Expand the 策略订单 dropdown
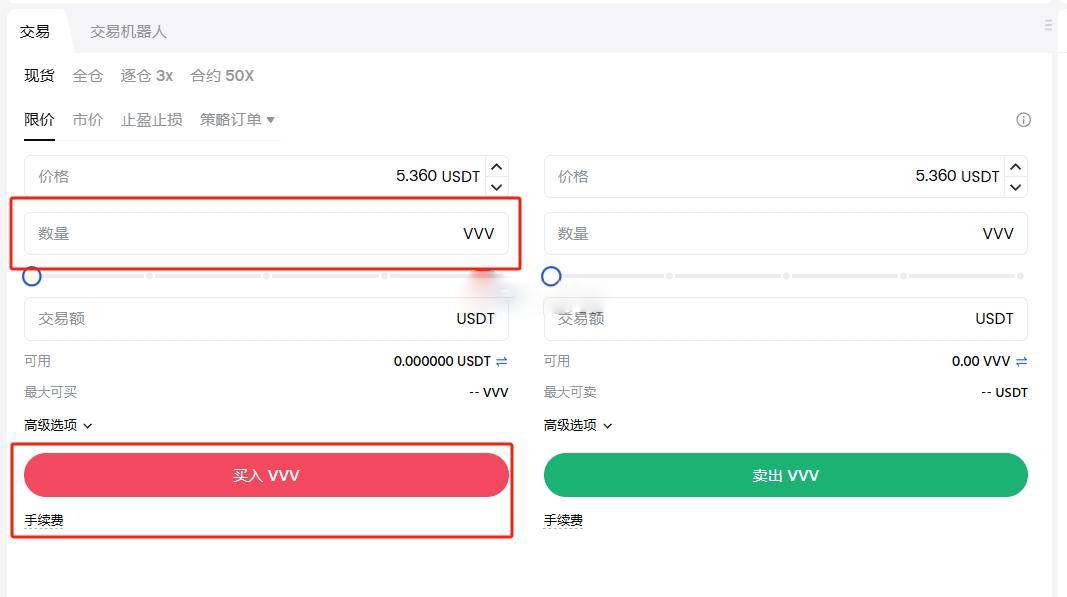 237,120
